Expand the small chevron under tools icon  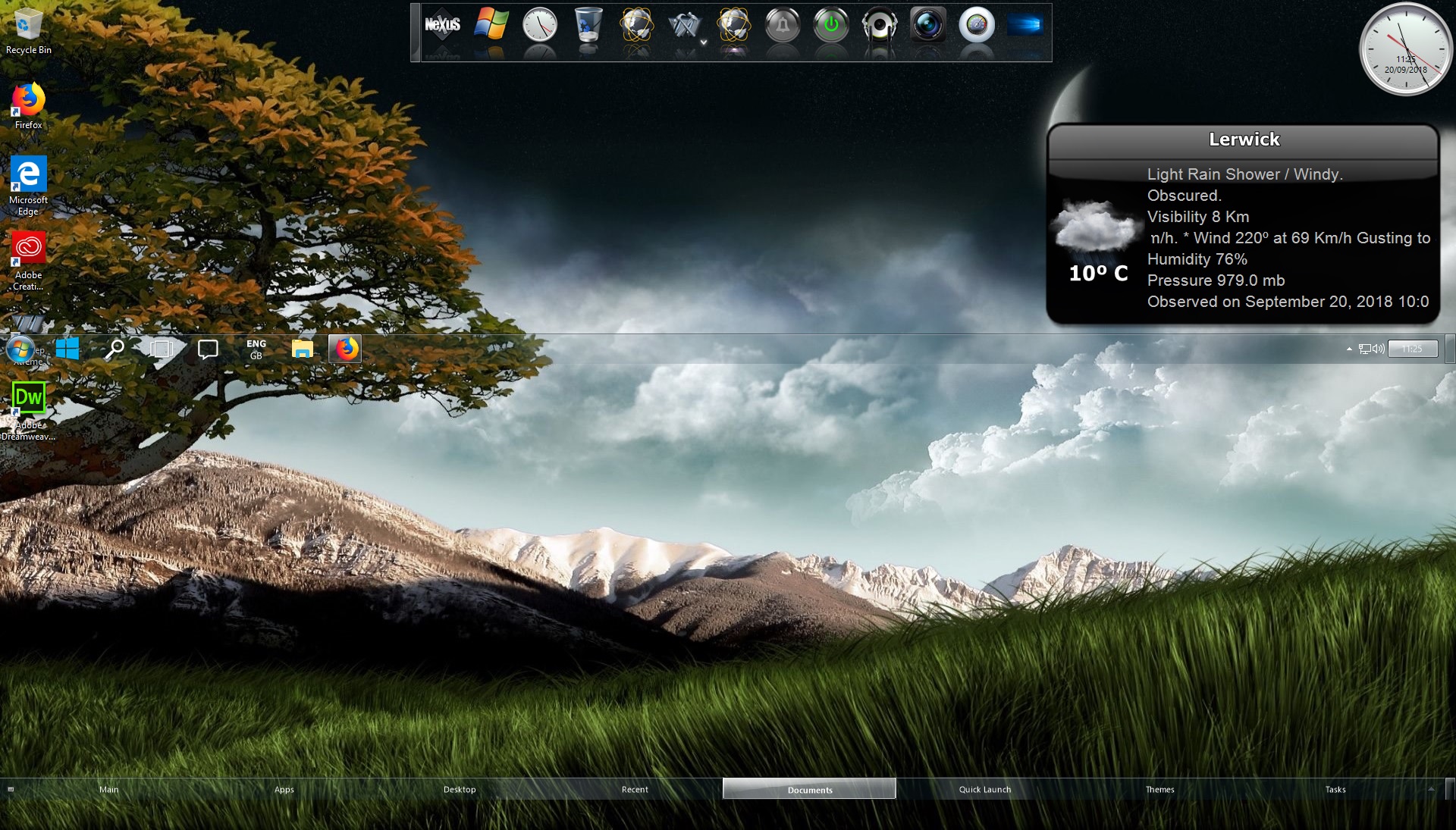[x=704, y=42]
